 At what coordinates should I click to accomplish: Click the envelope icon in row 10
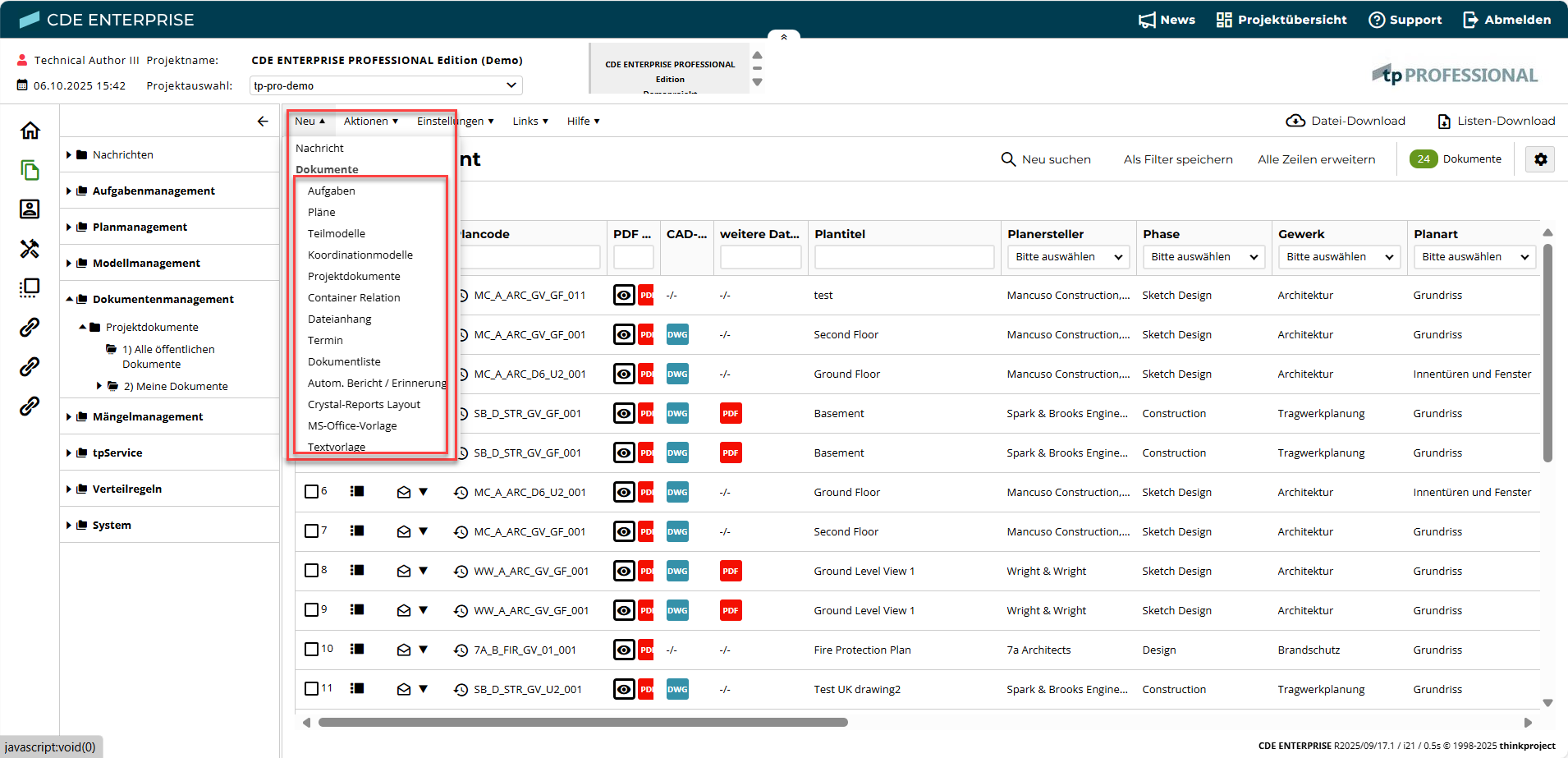pos(403,650)
